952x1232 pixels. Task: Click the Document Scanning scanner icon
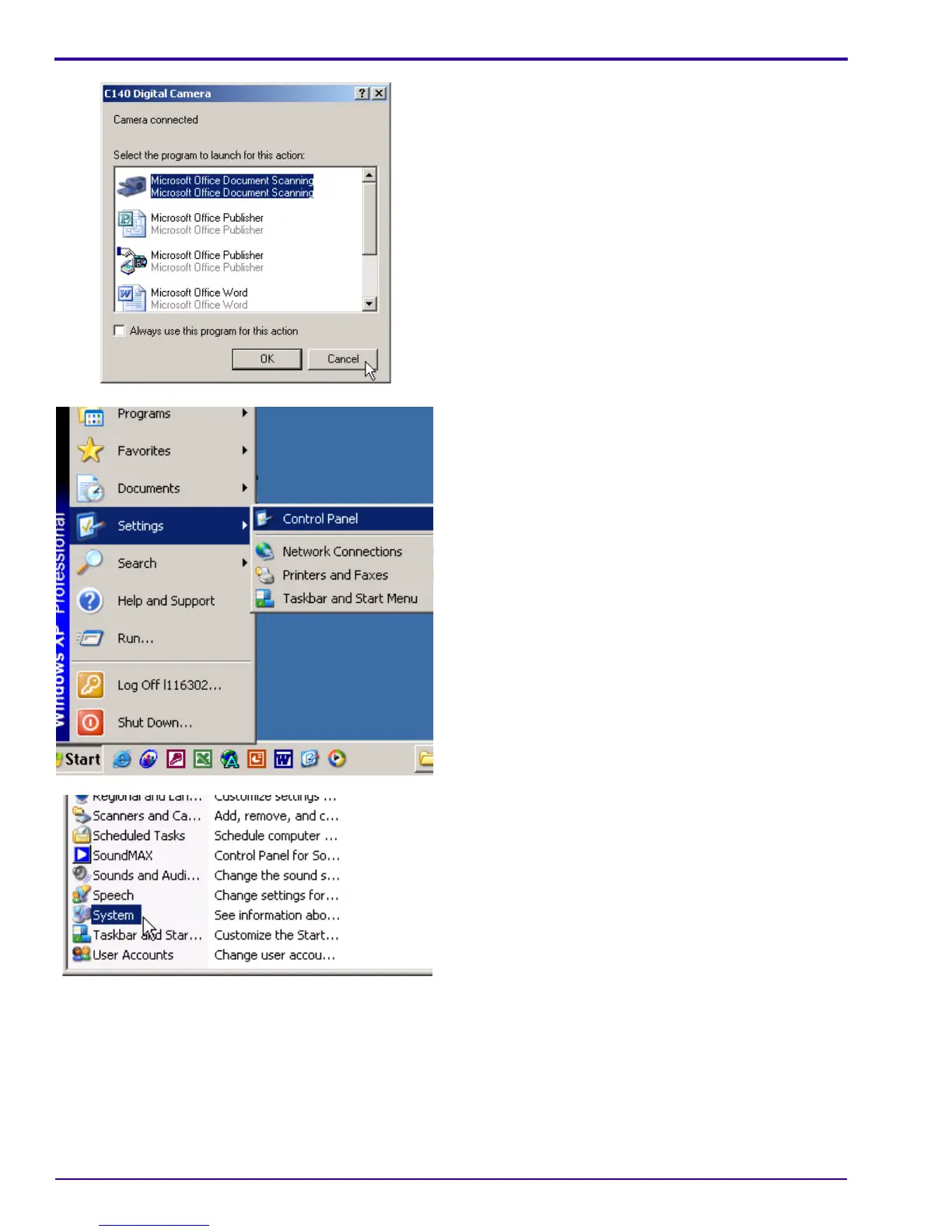131,187
